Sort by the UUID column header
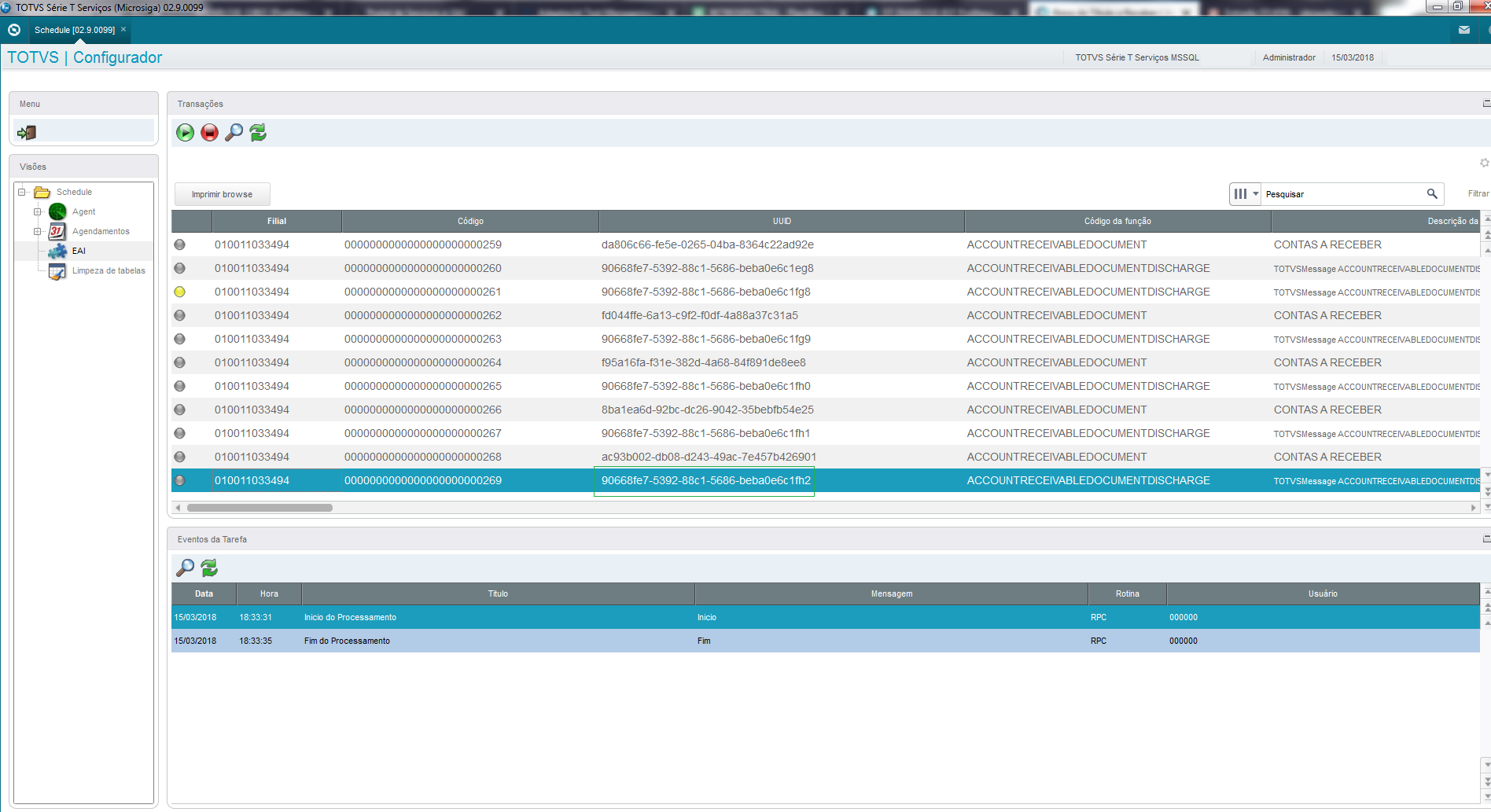The image size is (1491, 812). 782,221
